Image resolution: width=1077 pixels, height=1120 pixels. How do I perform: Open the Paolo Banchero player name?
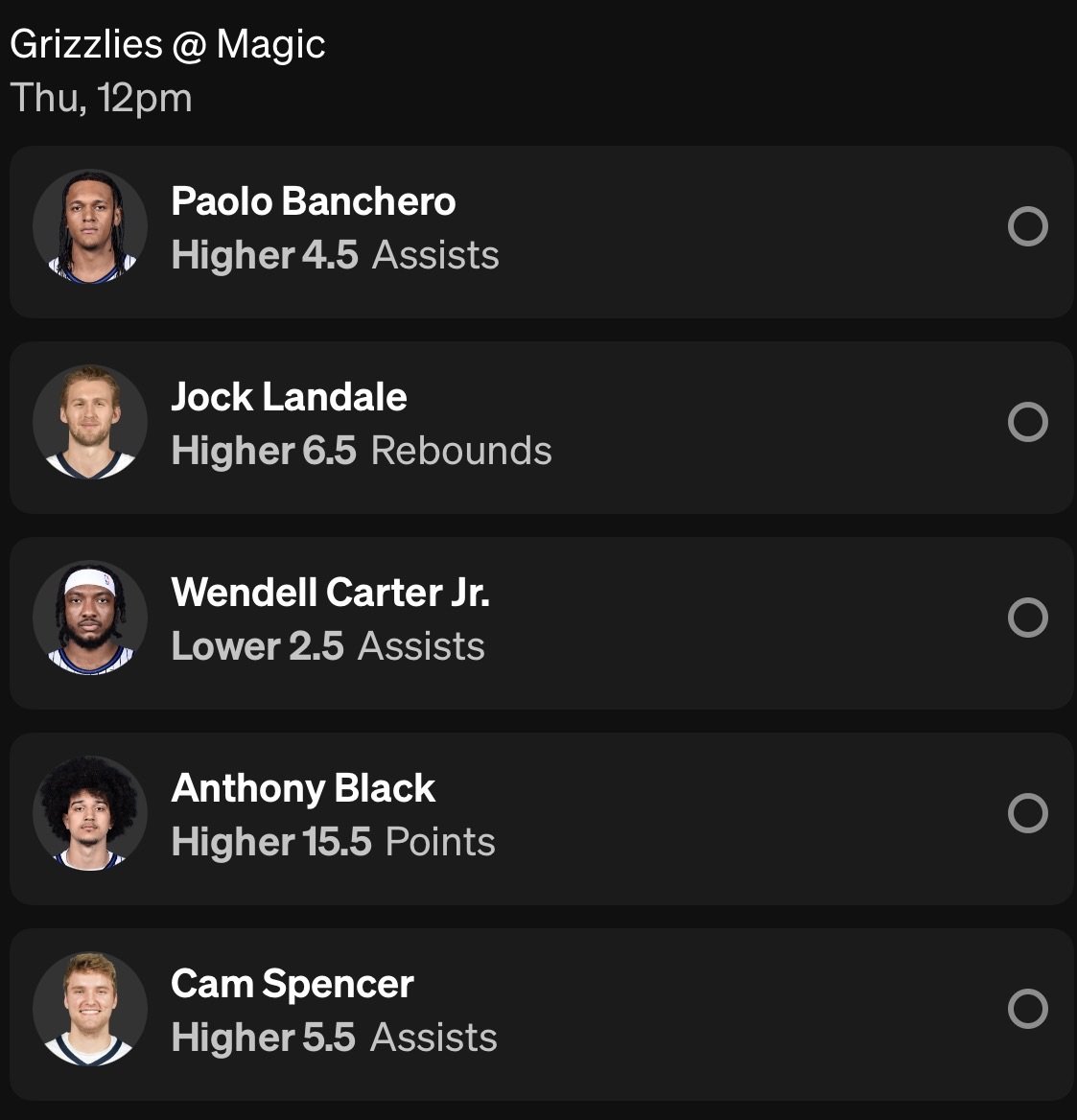[313, 202]
